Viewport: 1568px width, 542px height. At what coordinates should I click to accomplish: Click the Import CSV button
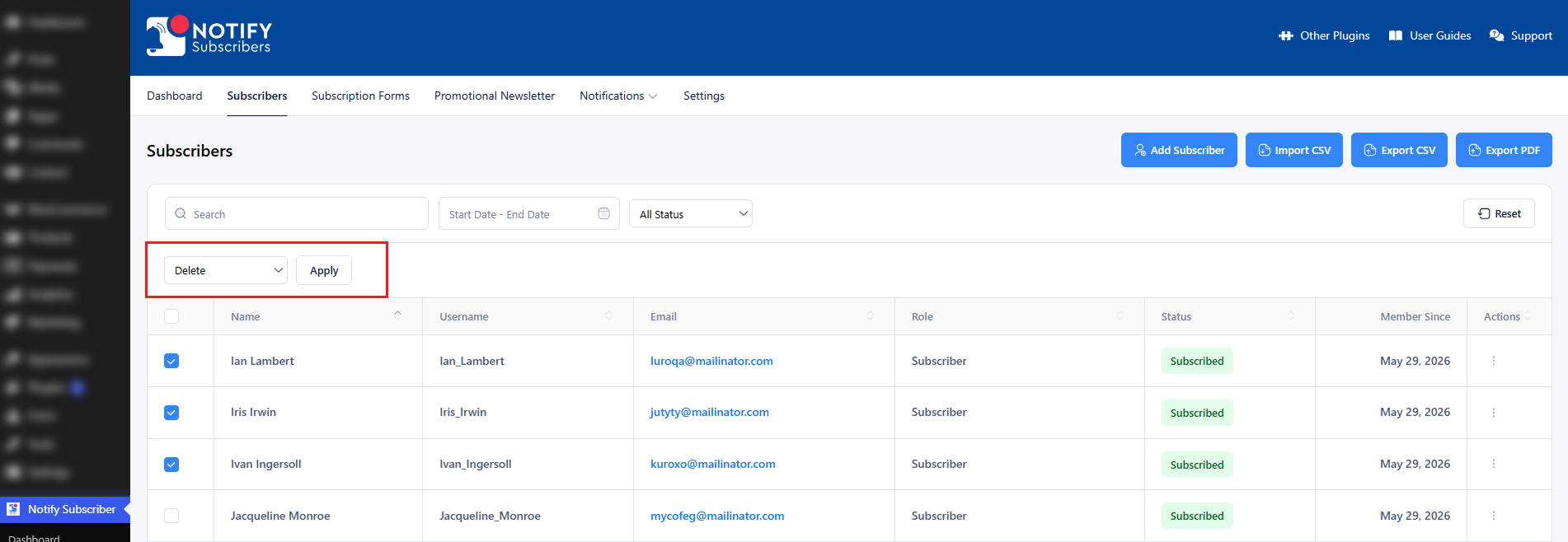click(x=1294, y=150)
